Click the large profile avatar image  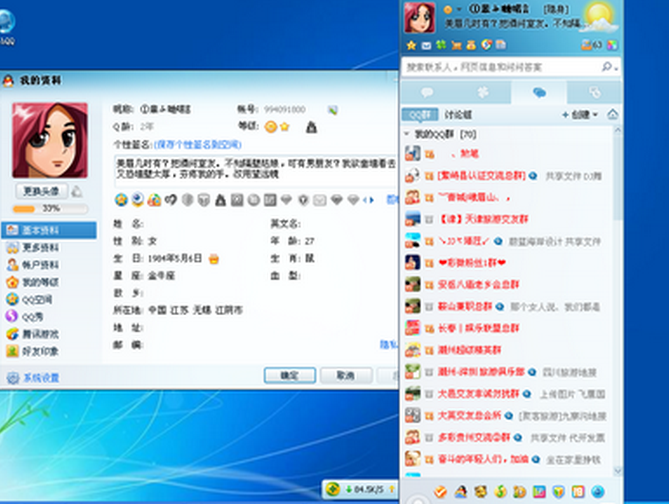pyautogui.click(x=50, y=140)
